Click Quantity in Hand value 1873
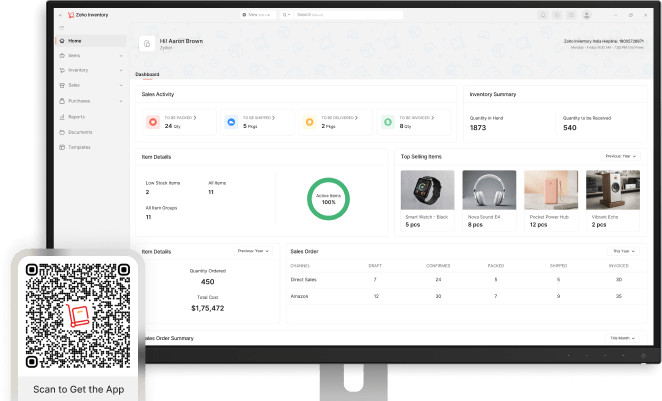Viewport: 662px width, 401px height. [x=478, y=128]
